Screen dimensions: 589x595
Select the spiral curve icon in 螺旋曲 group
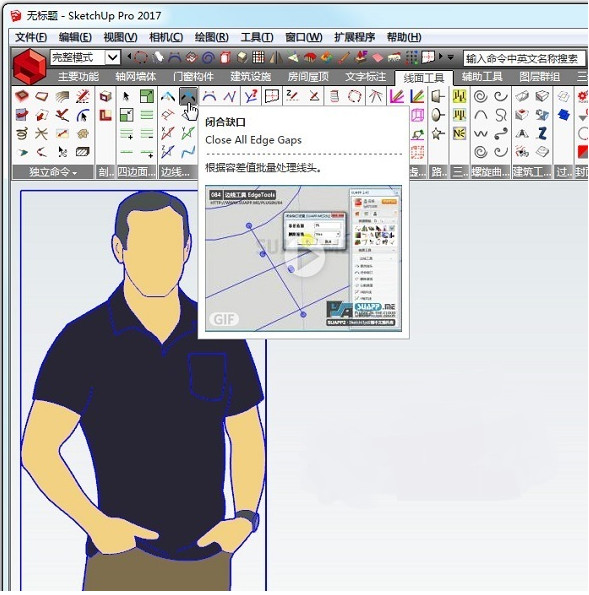tap(480, 96)
